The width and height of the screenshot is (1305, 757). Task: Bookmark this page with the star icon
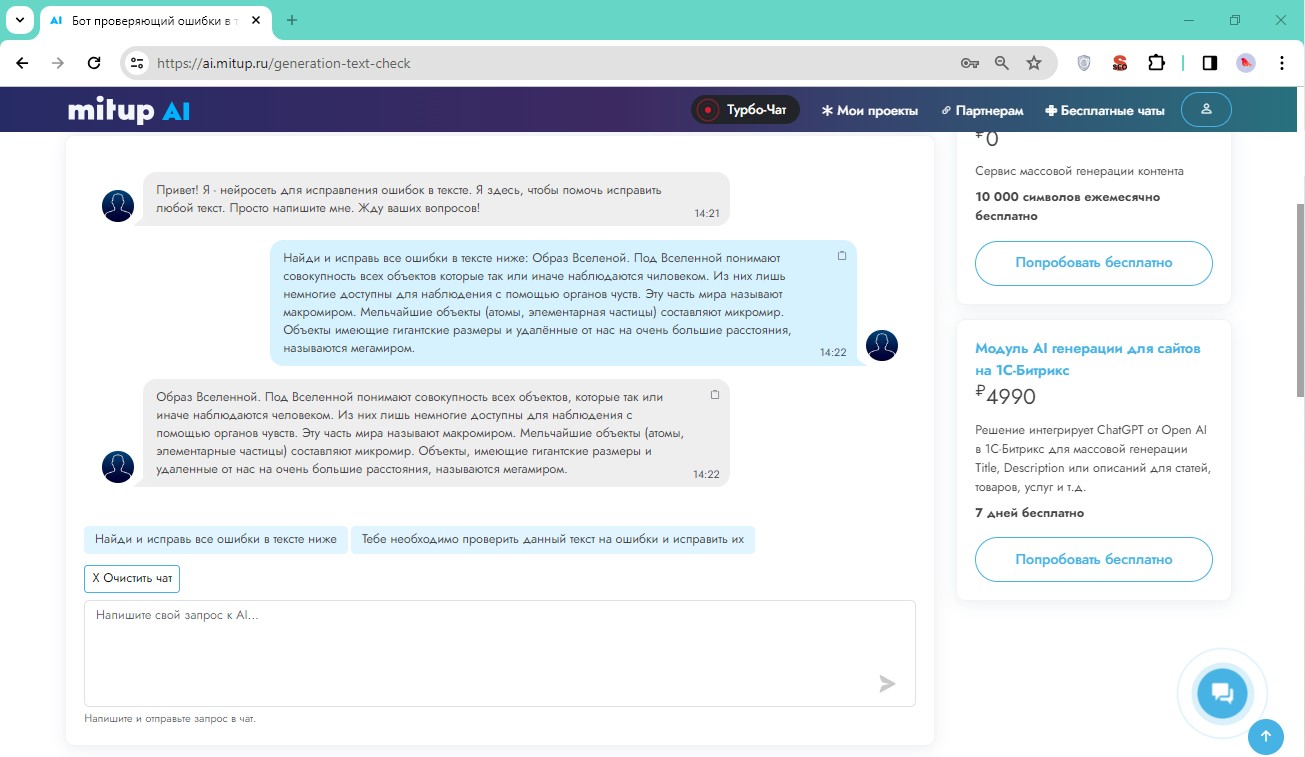(1034, 63)
